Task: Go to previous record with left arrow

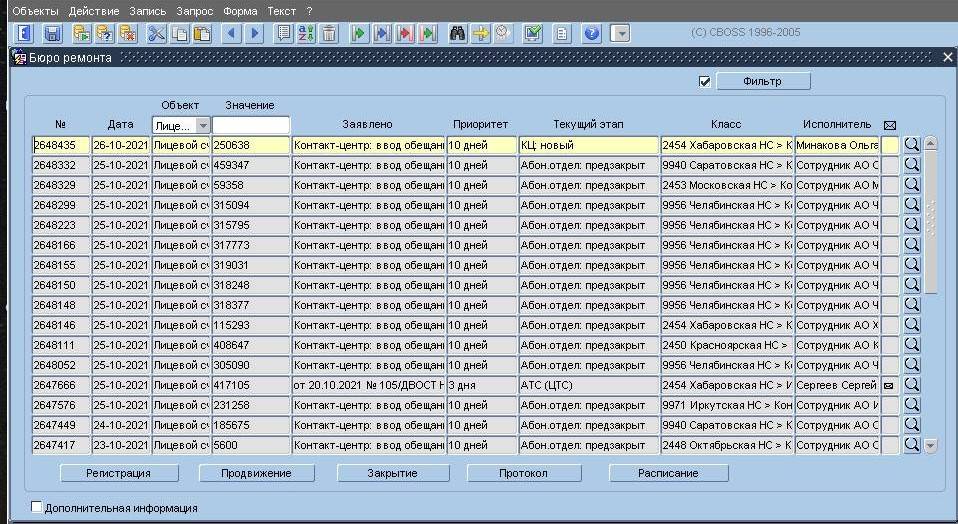Action: coord(232,33)
